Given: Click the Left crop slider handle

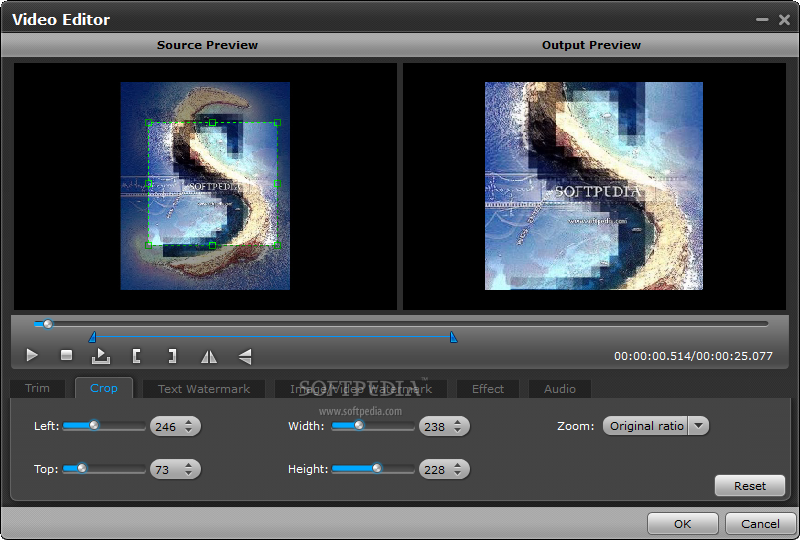Looking at the screenshot, I should click(94, 425).
